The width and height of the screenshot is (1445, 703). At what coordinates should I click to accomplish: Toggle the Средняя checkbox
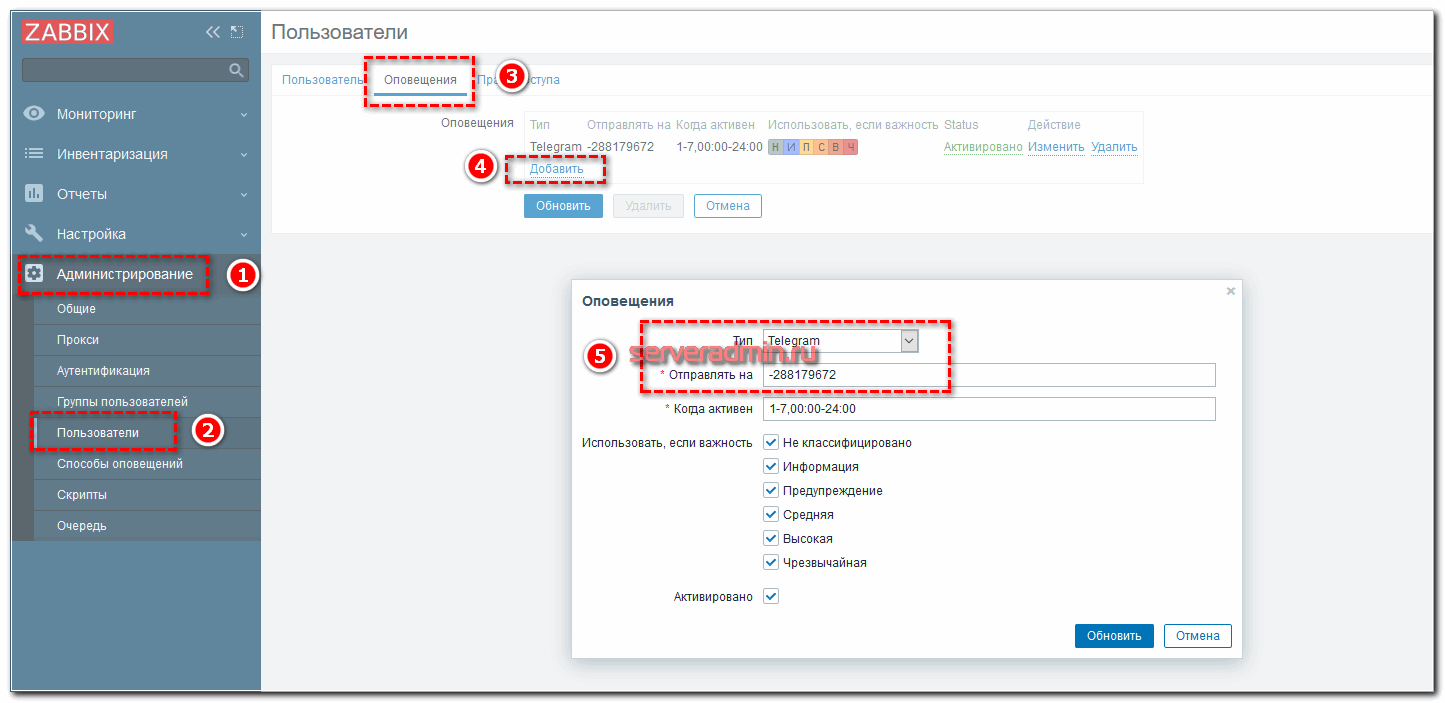coord(771,514)
